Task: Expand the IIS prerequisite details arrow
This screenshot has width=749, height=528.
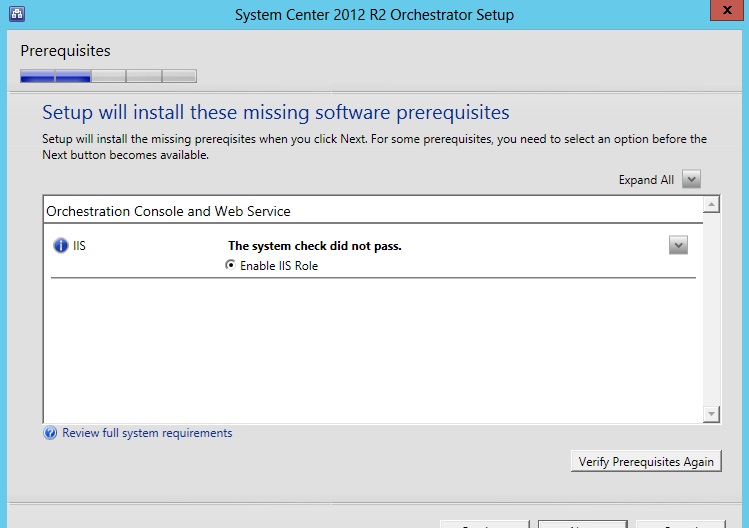Action: tap(678, 246)
